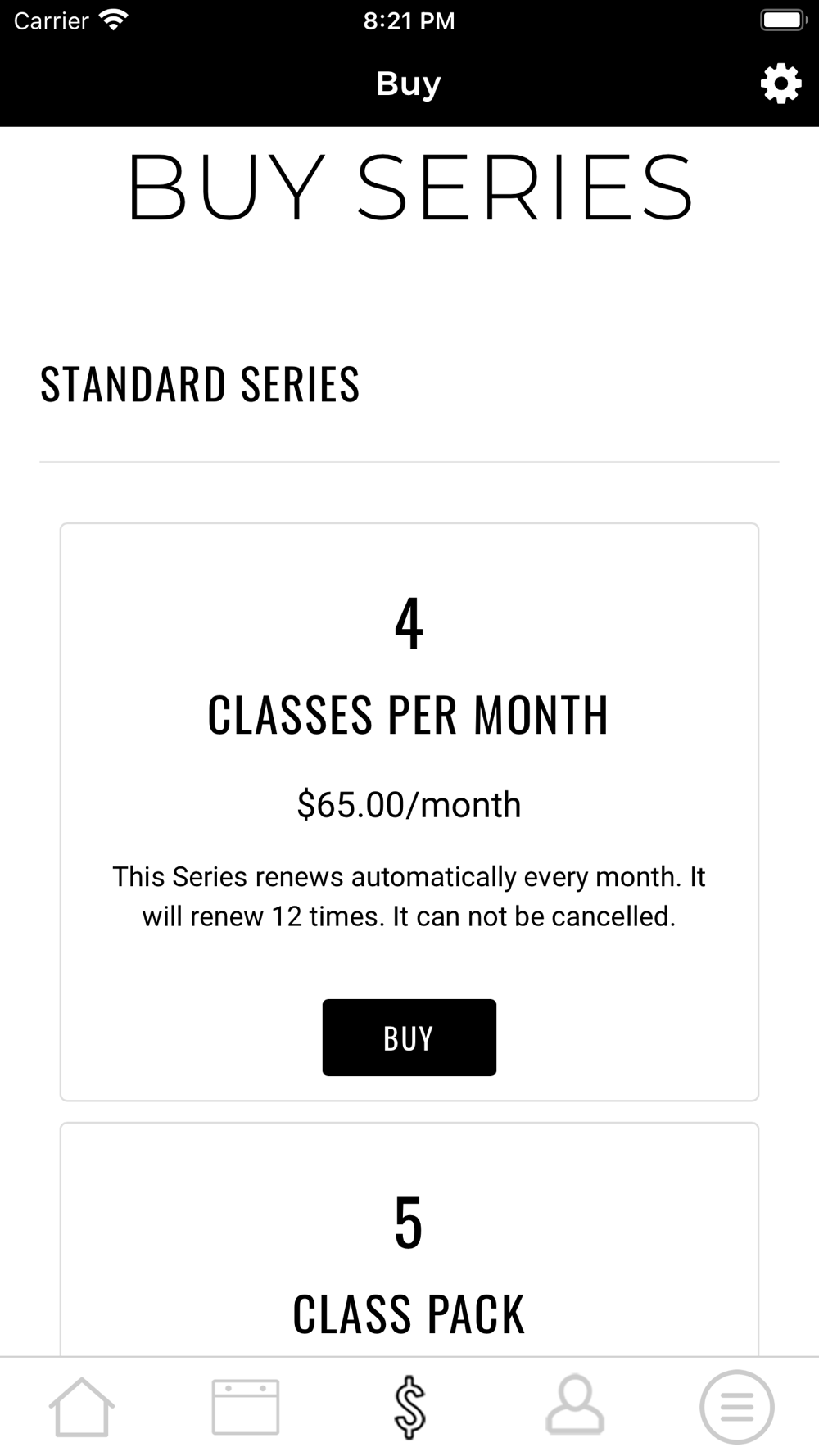Click the $65.00/month price text

coord(409,805)
